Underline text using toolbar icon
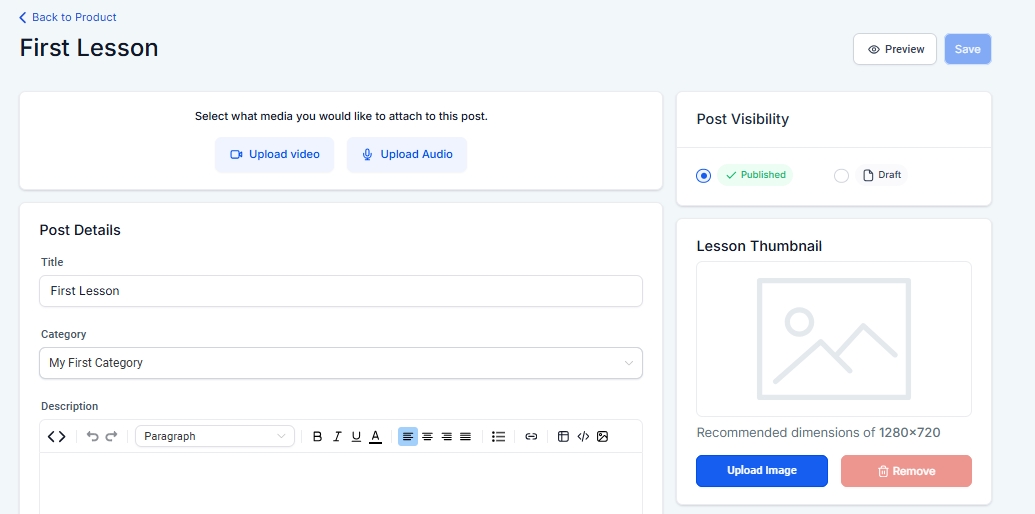The height and width of the screenshot is (514, 1035). pos(356,437)
